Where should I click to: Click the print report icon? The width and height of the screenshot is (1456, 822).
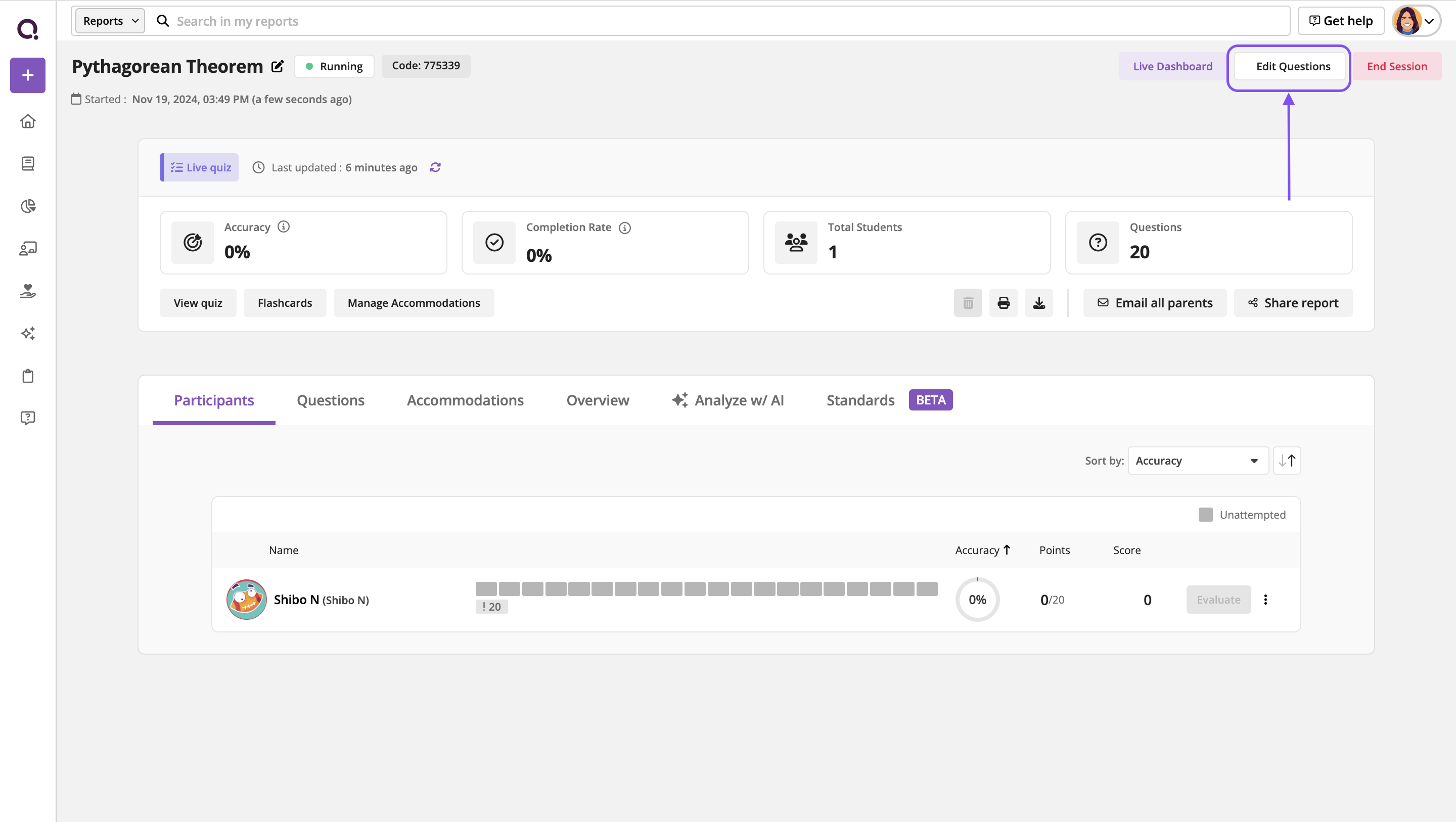[1003, 303]
